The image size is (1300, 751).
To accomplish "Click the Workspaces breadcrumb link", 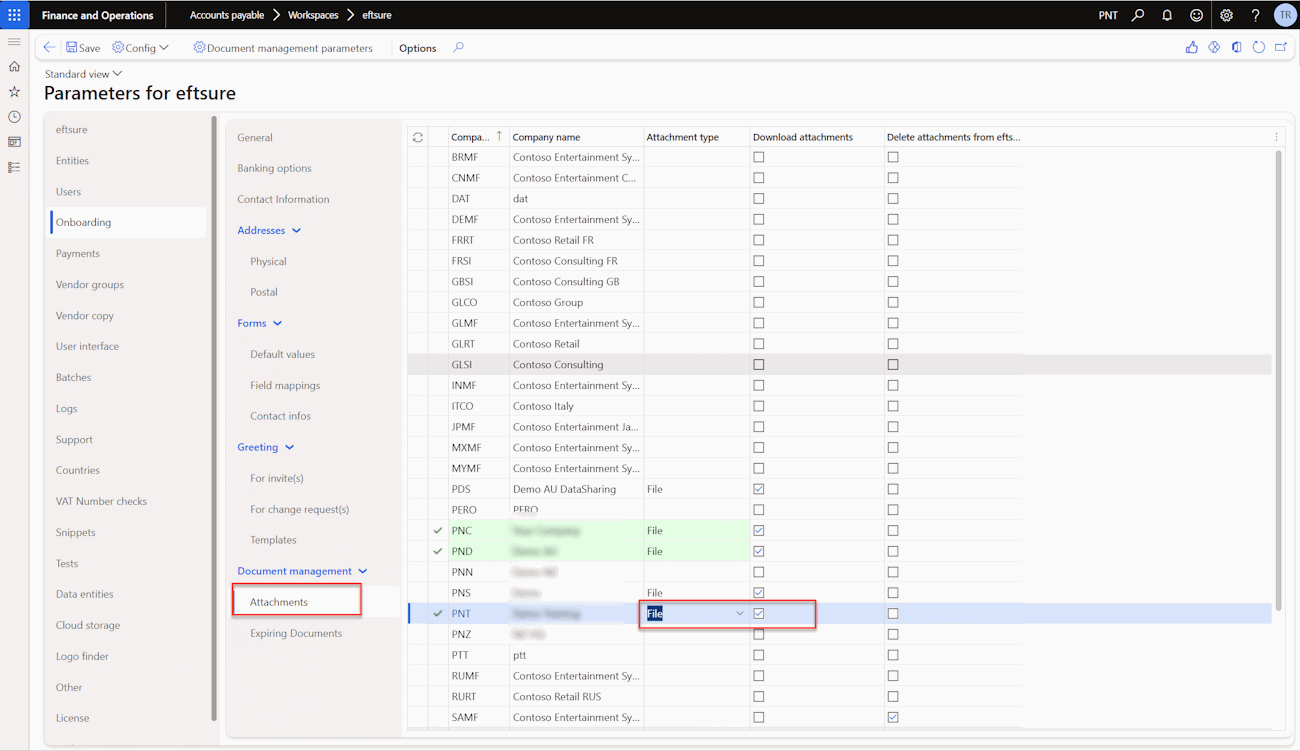I will click(x=313, y=15).
